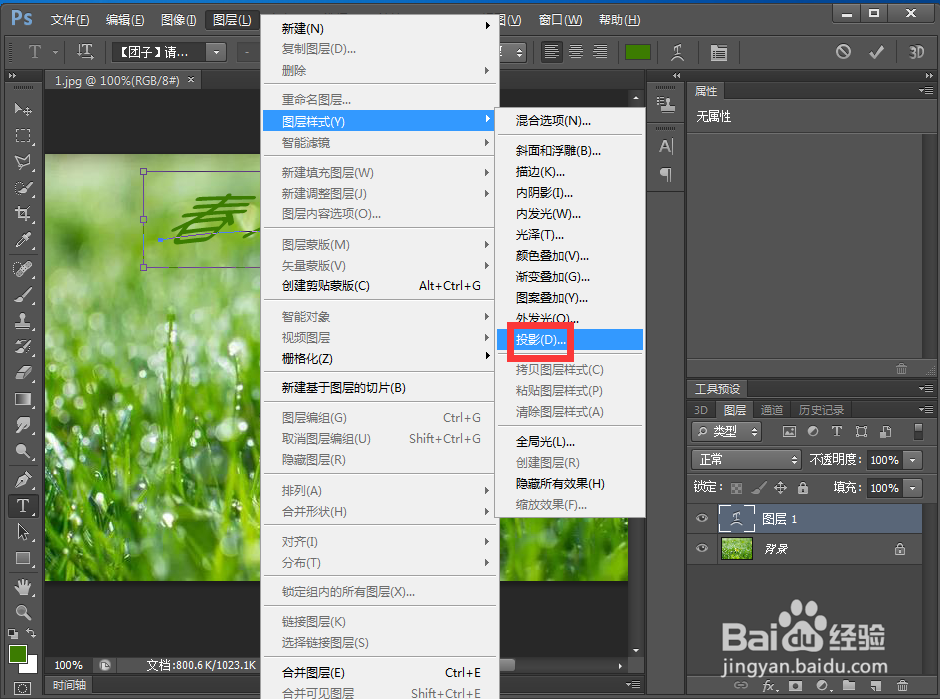Viewport: 940px width, 699px height.
Task: Select the Eyedropper tool
Action: 23,240
